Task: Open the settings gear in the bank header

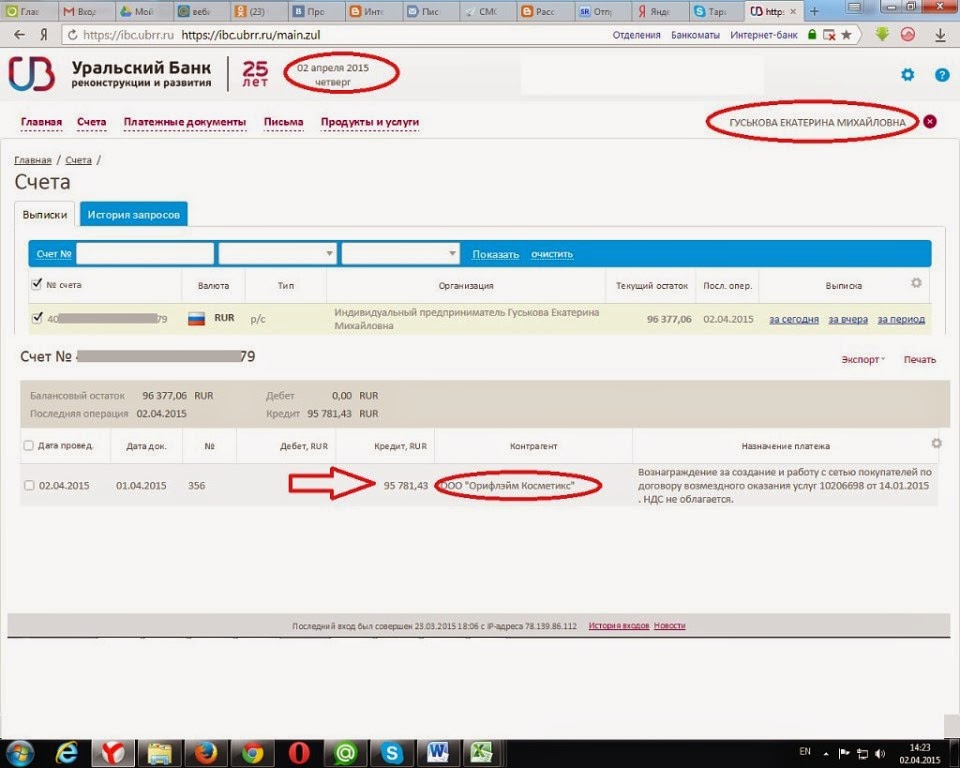Action: [x=907, y=75]
